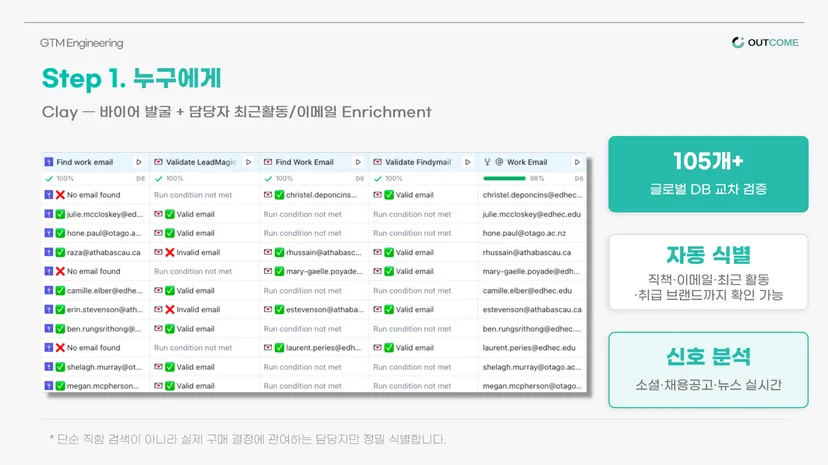Click green check beside christel.deponcins...
828x465 pixels.
click(279, 195)
